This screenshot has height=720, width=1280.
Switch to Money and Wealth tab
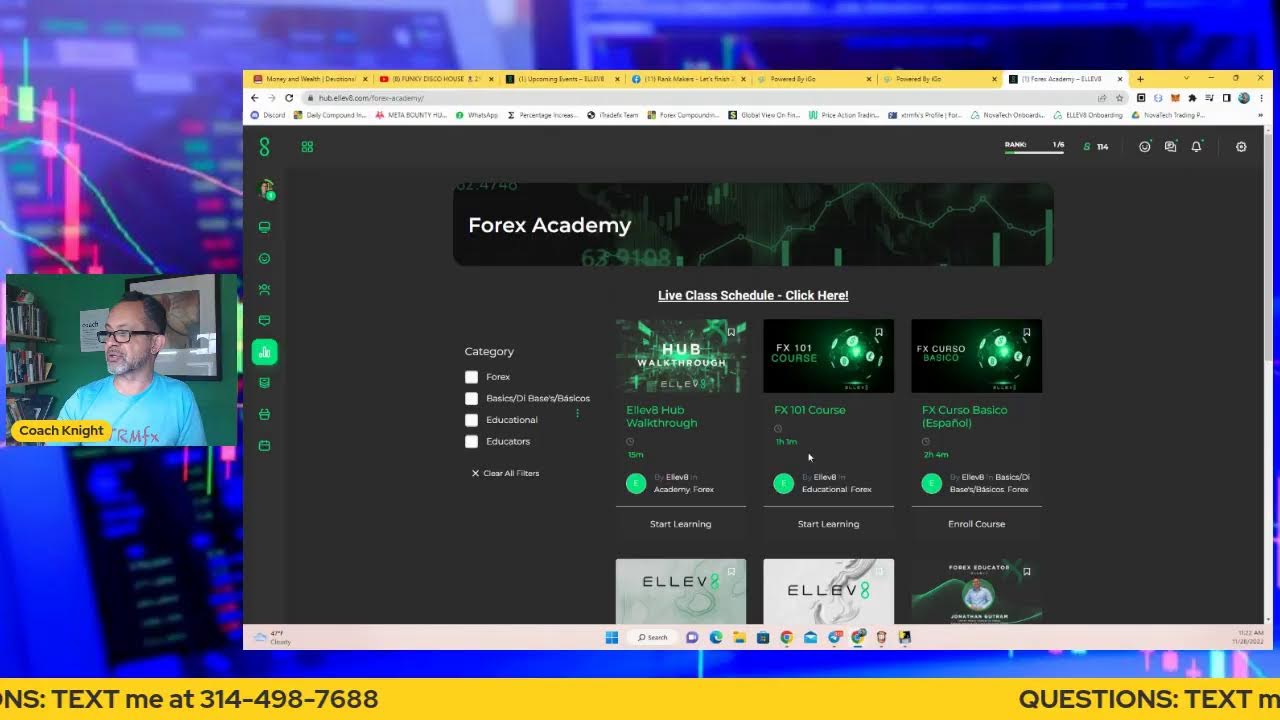(x=310, y=79)
